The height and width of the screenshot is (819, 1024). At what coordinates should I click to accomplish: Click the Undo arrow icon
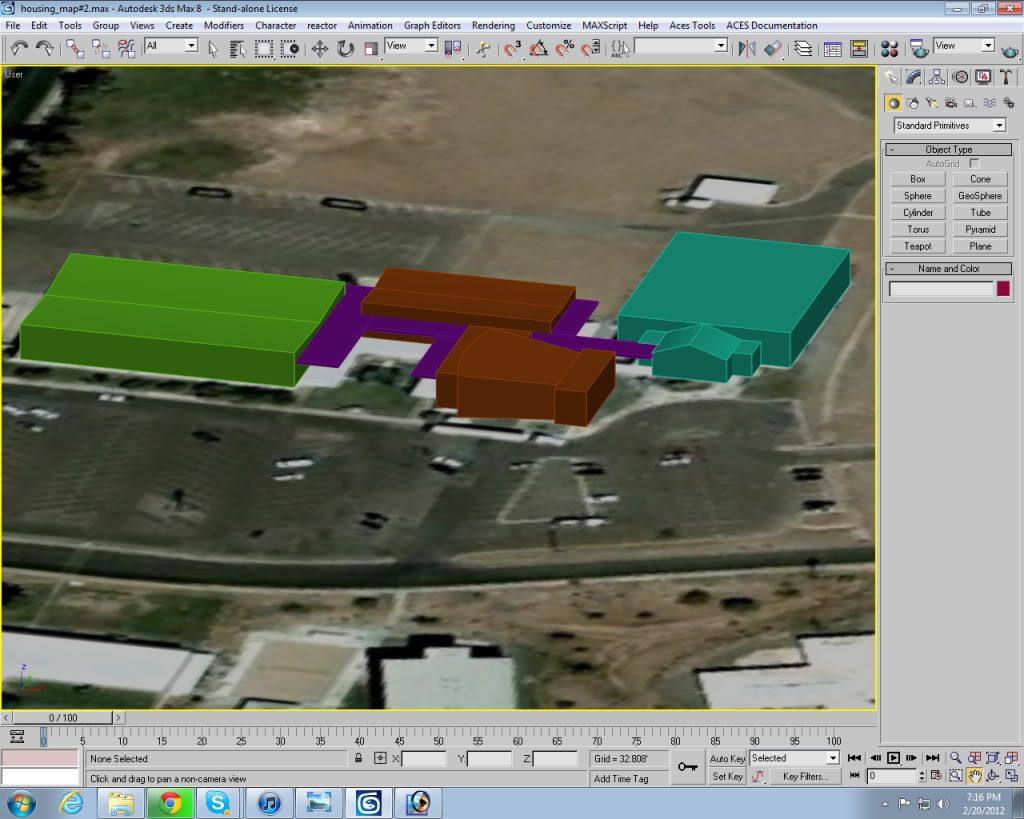tap(19, 48)
